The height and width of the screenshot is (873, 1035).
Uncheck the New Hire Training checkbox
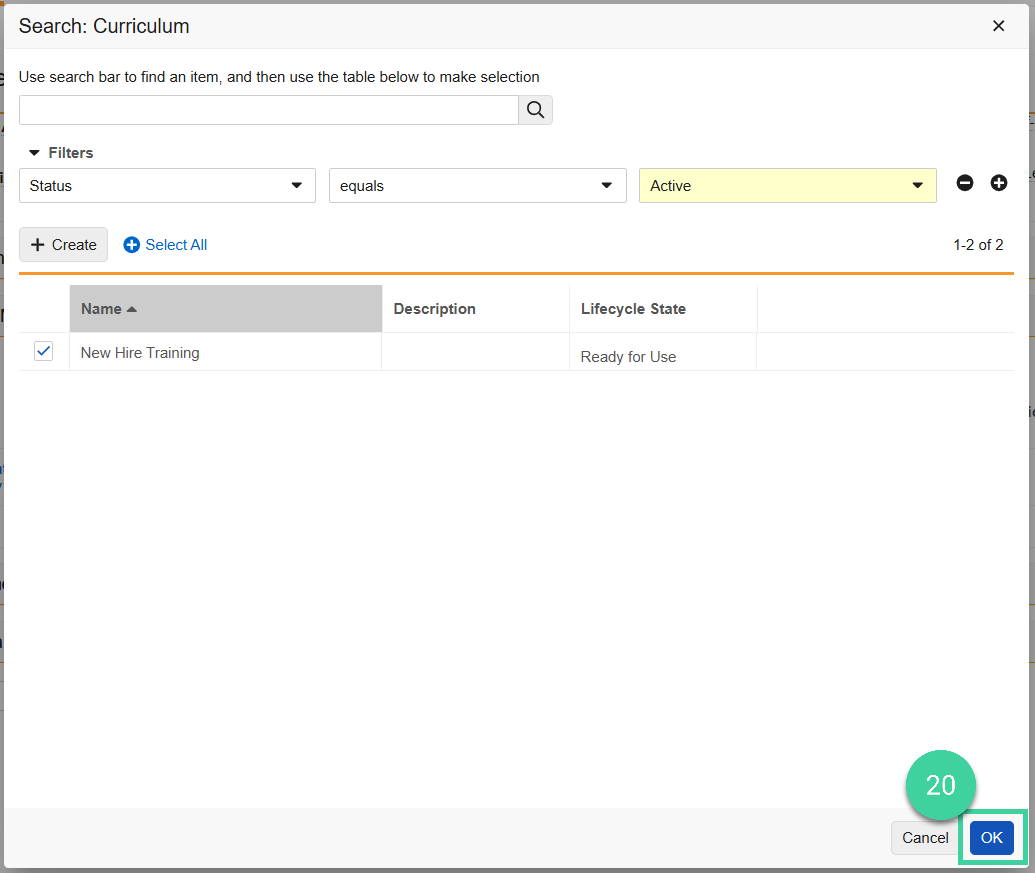pyautogui.click(x=43, y=351)
